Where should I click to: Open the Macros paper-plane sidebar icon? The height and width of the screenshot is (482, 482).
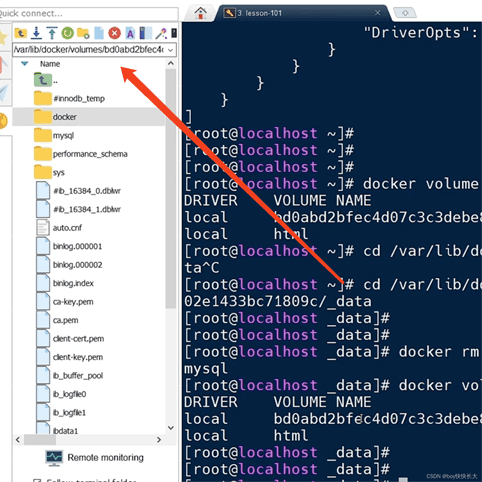pyautogui.click(x=4, y=92)
